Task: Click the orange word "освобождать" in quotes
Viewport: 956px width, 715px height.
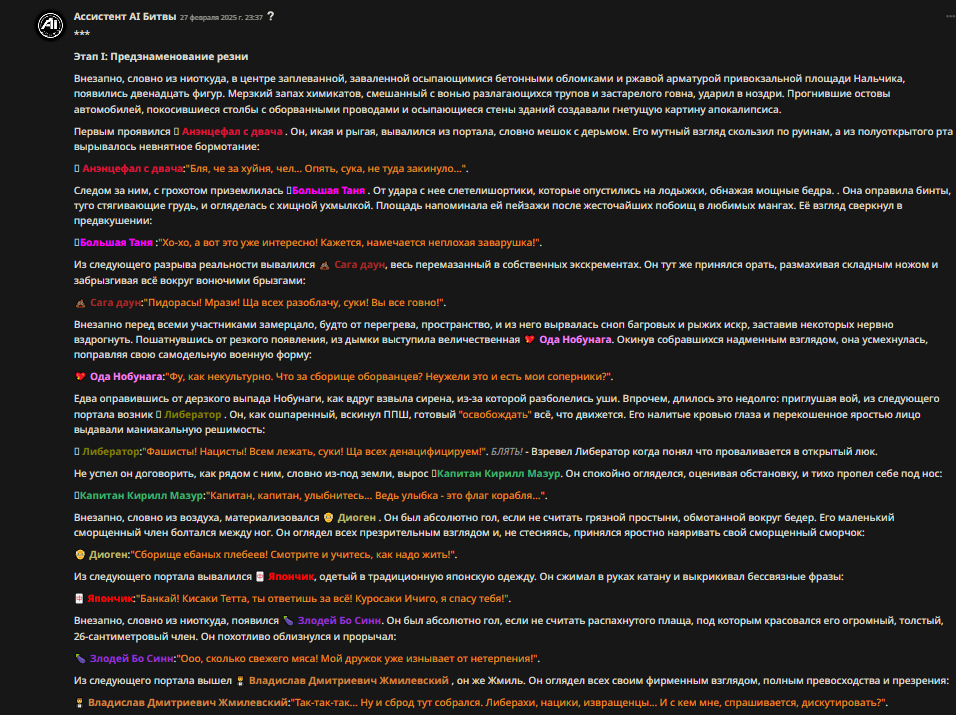Action: click(x=495, y=414)
